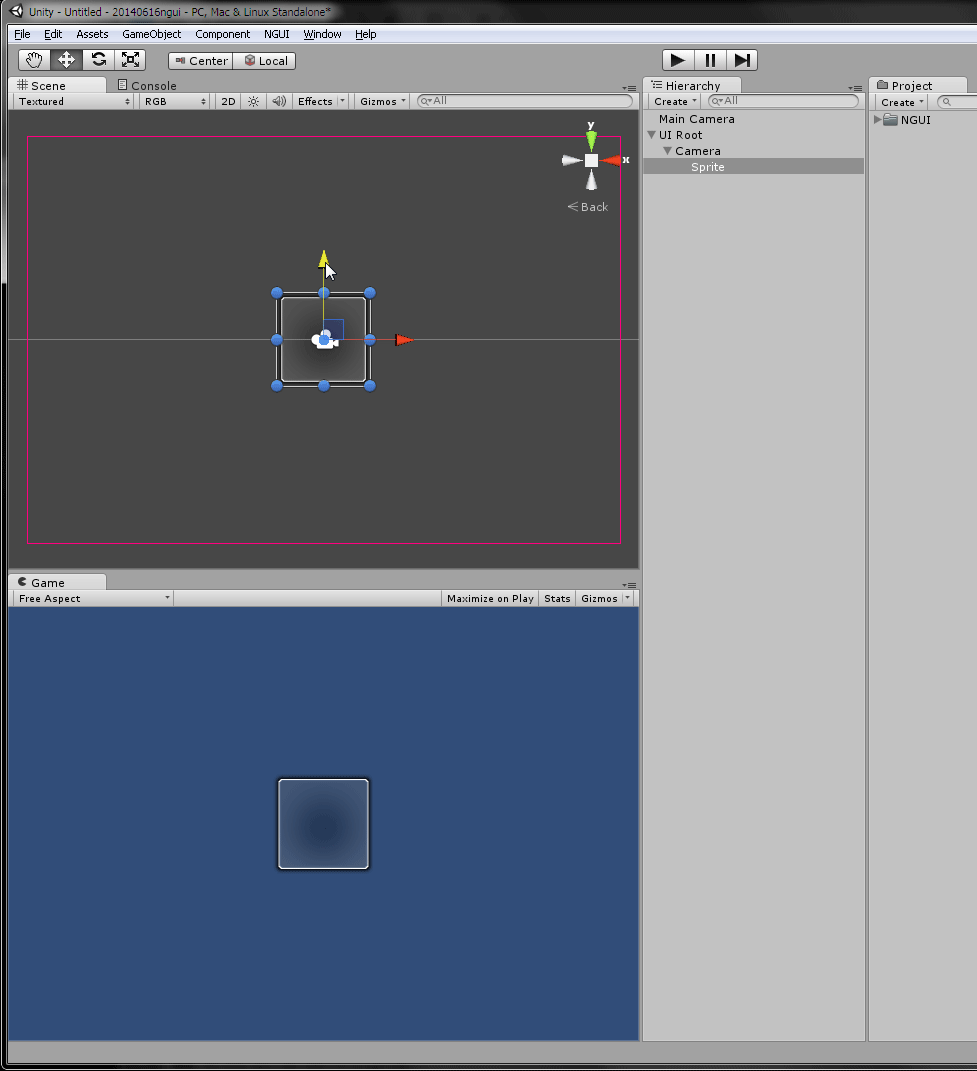
Task: Click the yellow Y move arrow on Sprite
Action: pyautogui.click(x=323, y=258)
